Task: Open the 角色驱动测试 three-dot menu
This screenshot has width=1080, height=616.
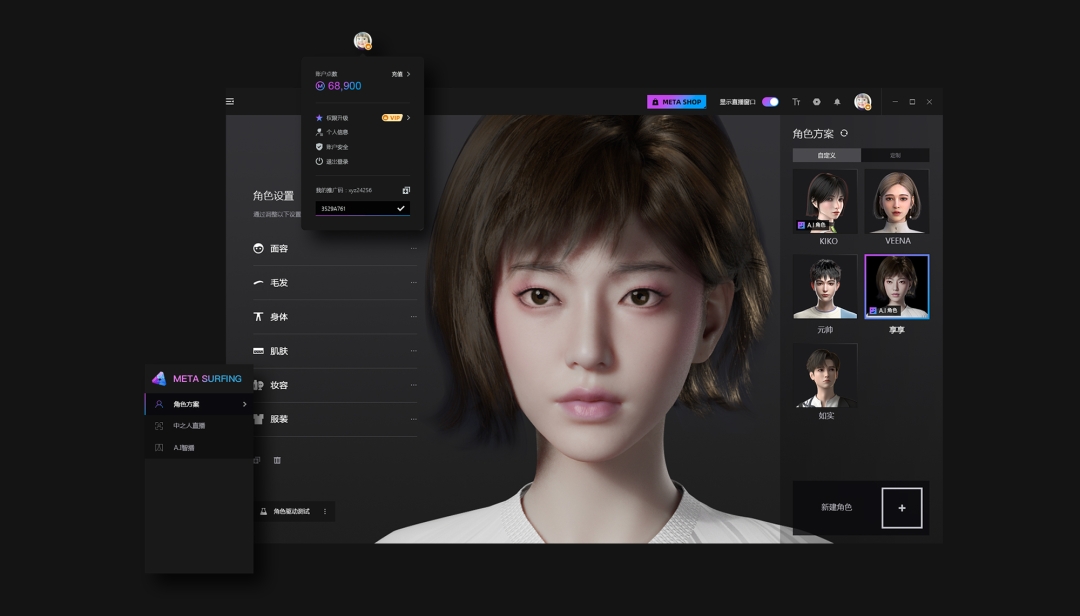Action: (325, 511)
